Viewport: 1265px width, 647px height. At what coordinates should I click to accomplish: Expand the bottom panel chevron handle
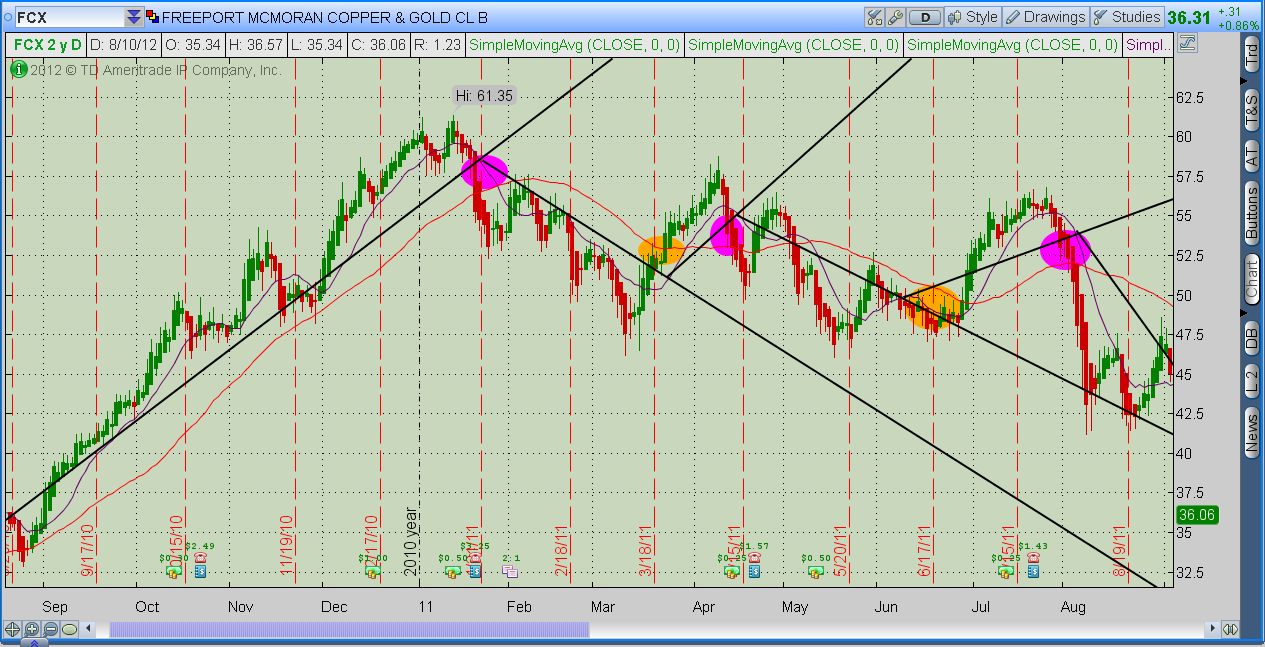(x=34, y=642)
